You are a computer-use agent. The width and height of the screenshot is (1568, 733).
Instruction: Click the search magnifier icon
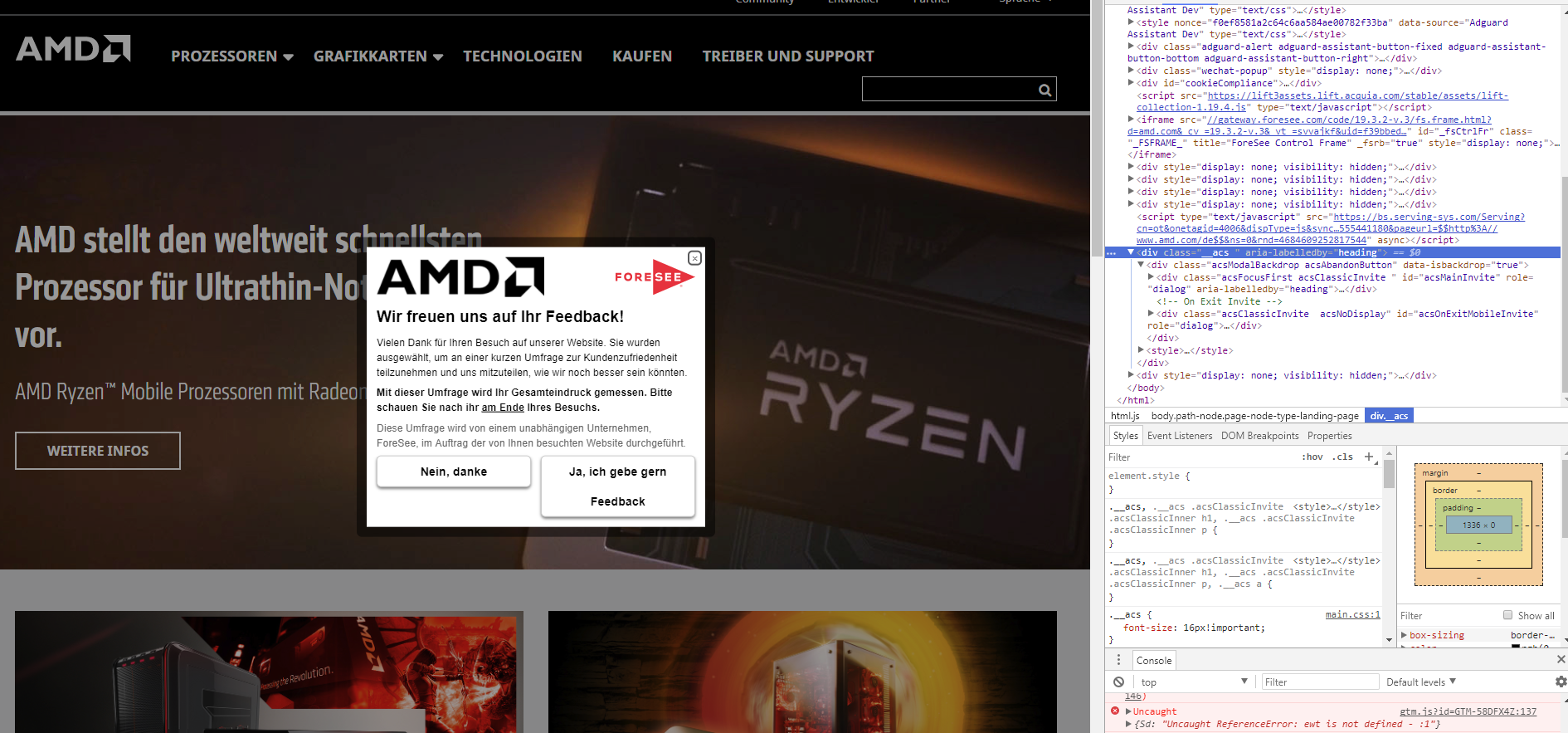click(1045, 90)
